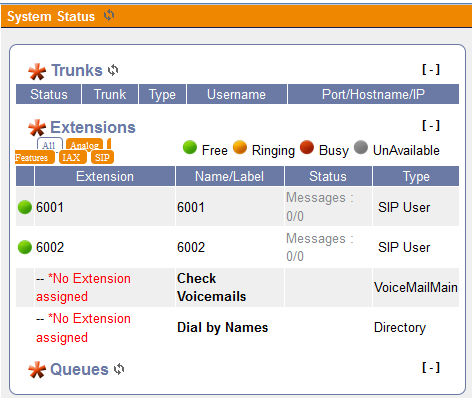Click Messages 0/0 status for 6002
This screenshot has height=398, width=472.
click(328, 247)
